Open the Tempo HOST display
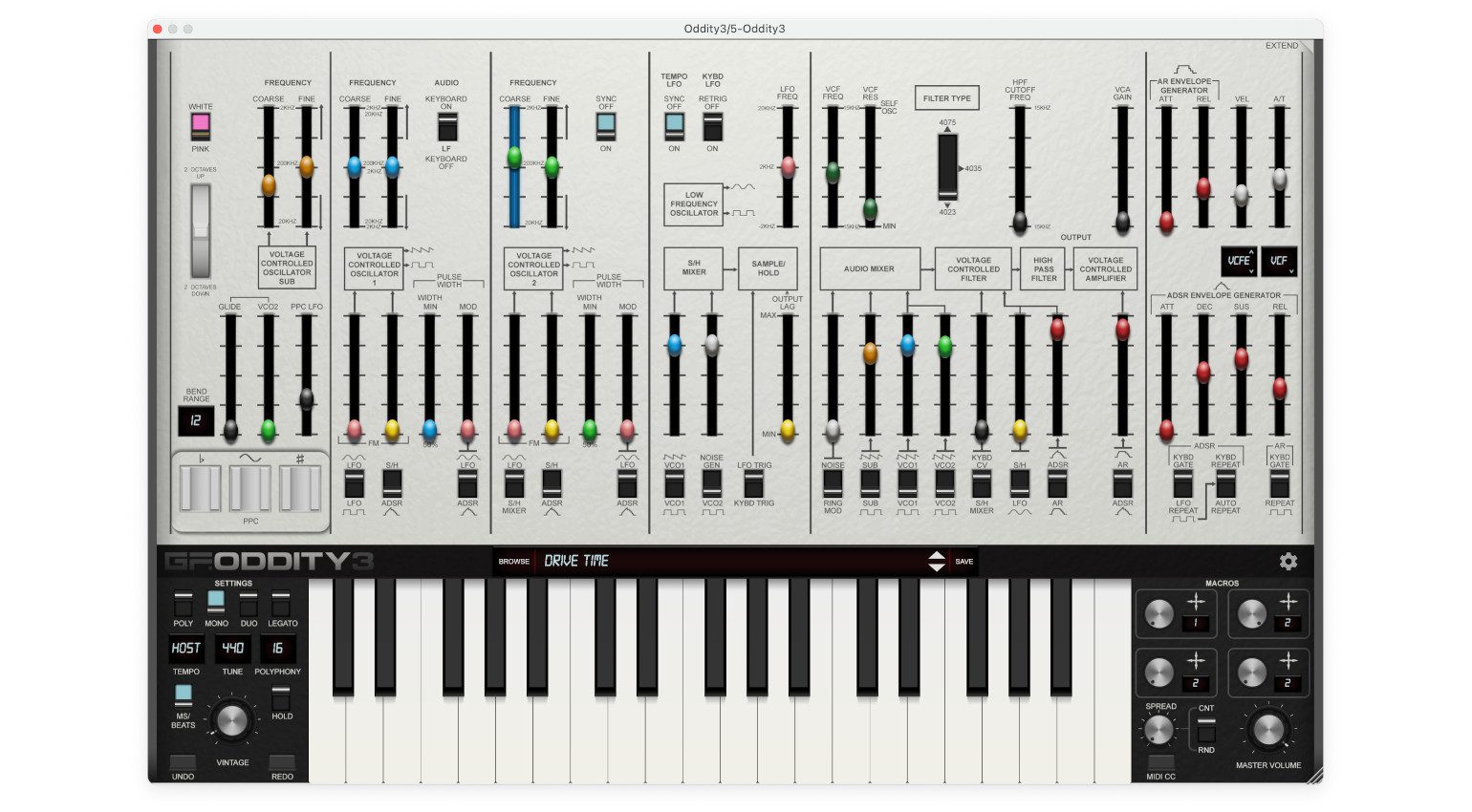Image resolution: width=1472 pixels, height=812 pixels. [186, 649]
